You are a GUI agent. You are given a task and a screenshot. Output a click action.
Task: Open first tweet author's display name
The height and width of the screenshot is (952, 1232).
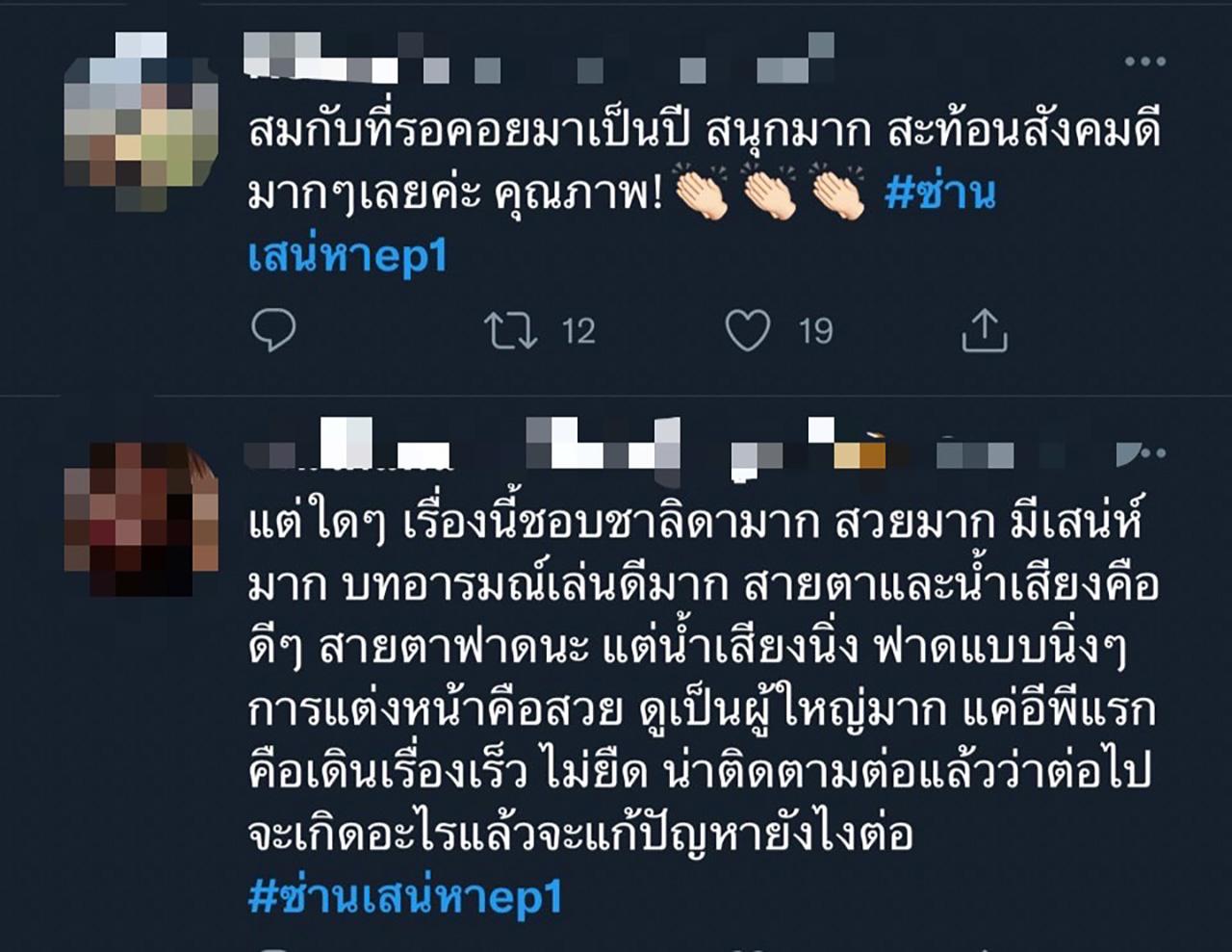tap(322, 58)
